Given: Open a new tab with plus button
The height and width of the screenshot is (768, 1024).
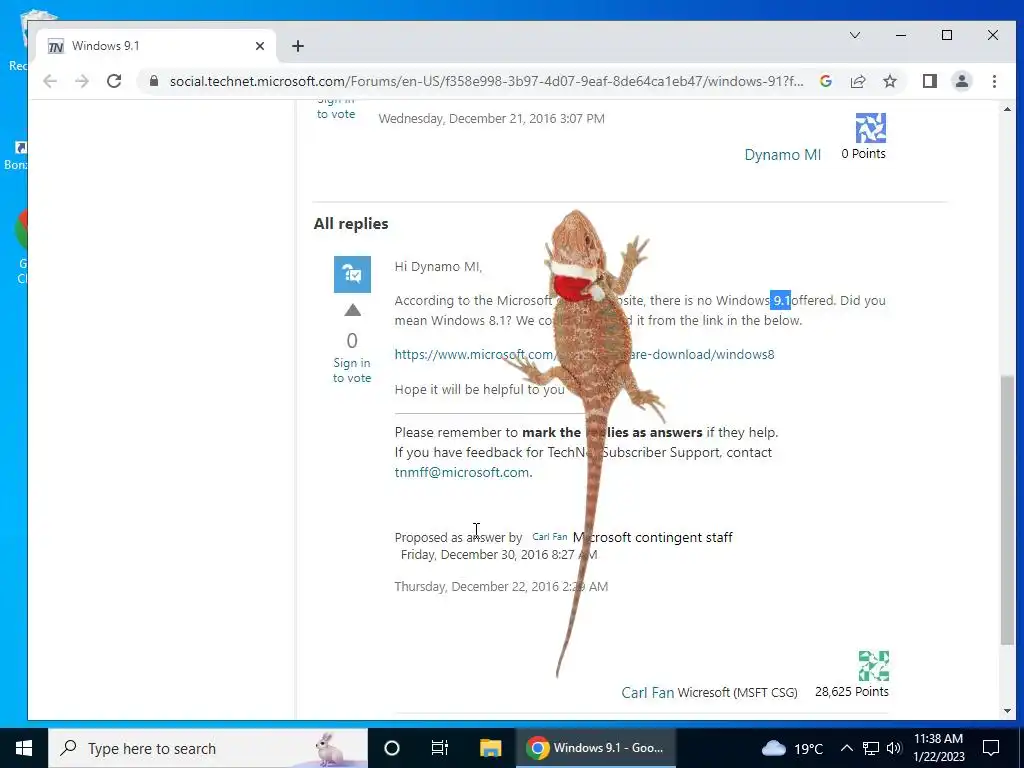Looking at the screenshot, I should 298,46.
